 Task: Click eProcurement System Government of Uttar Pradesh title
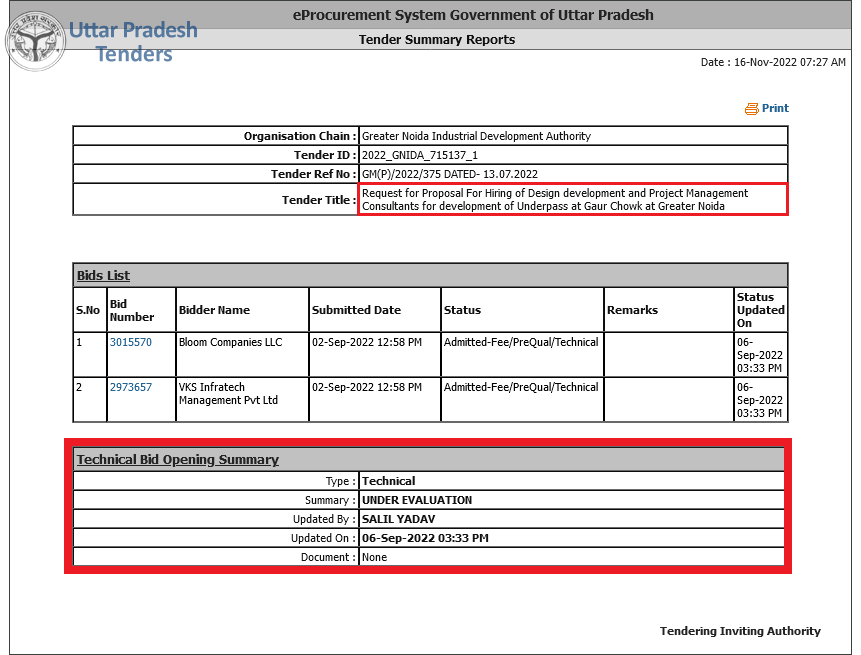[x=473, y=15]
